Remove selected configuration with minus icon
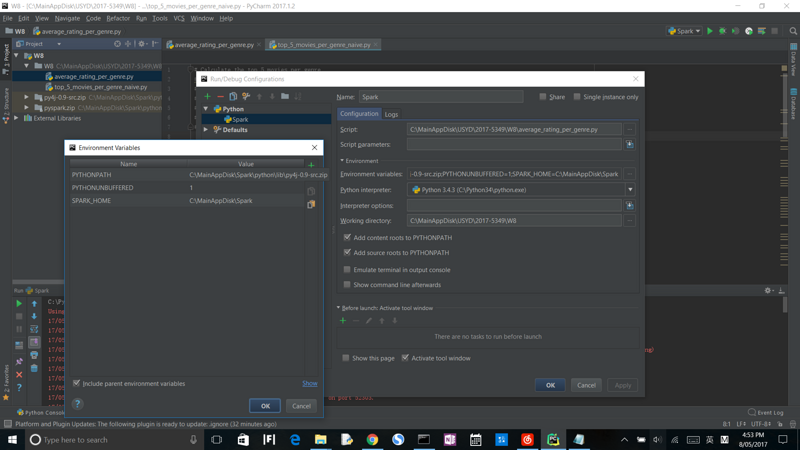Screen dimensions: 800x450 click(220, 96)
